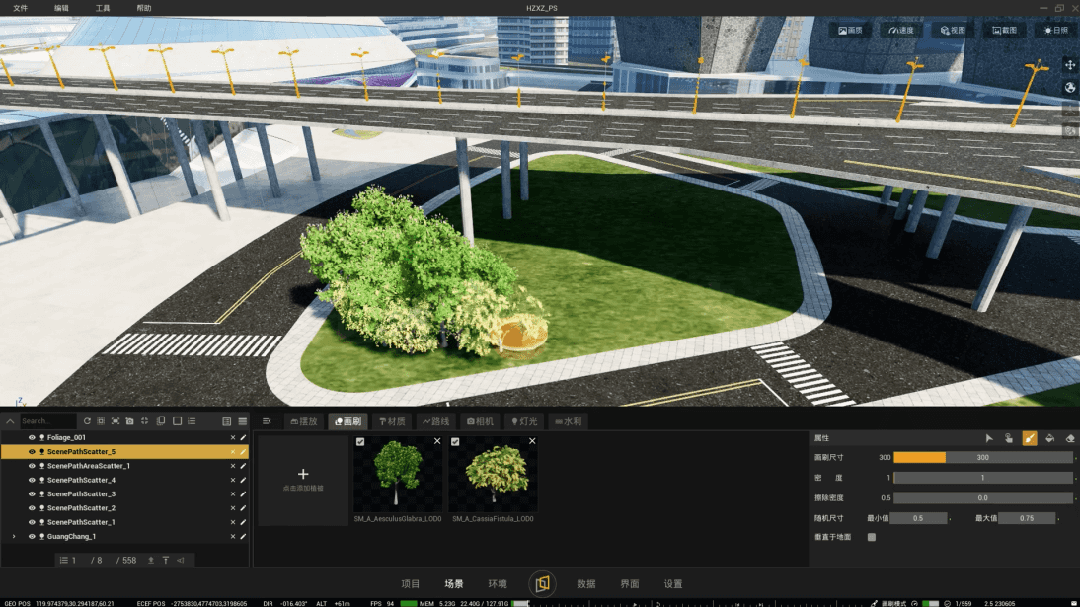
Task: Go to the 项目 bottom tab
Action: click(411, 584)
